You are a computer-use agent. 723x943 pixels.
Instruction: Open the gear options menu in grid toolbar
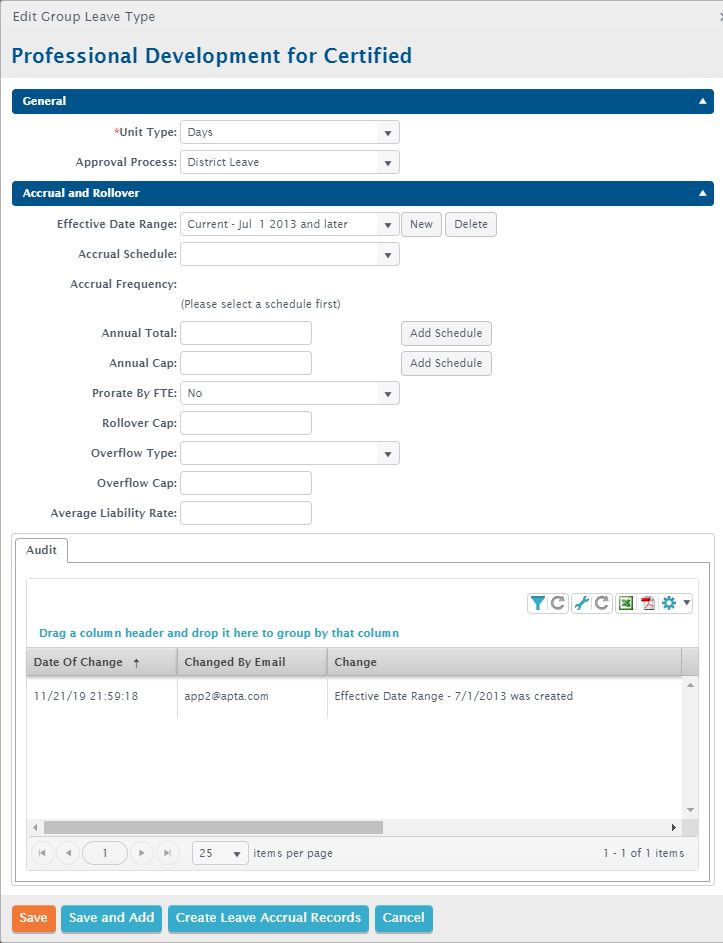[x=676, y=603]
